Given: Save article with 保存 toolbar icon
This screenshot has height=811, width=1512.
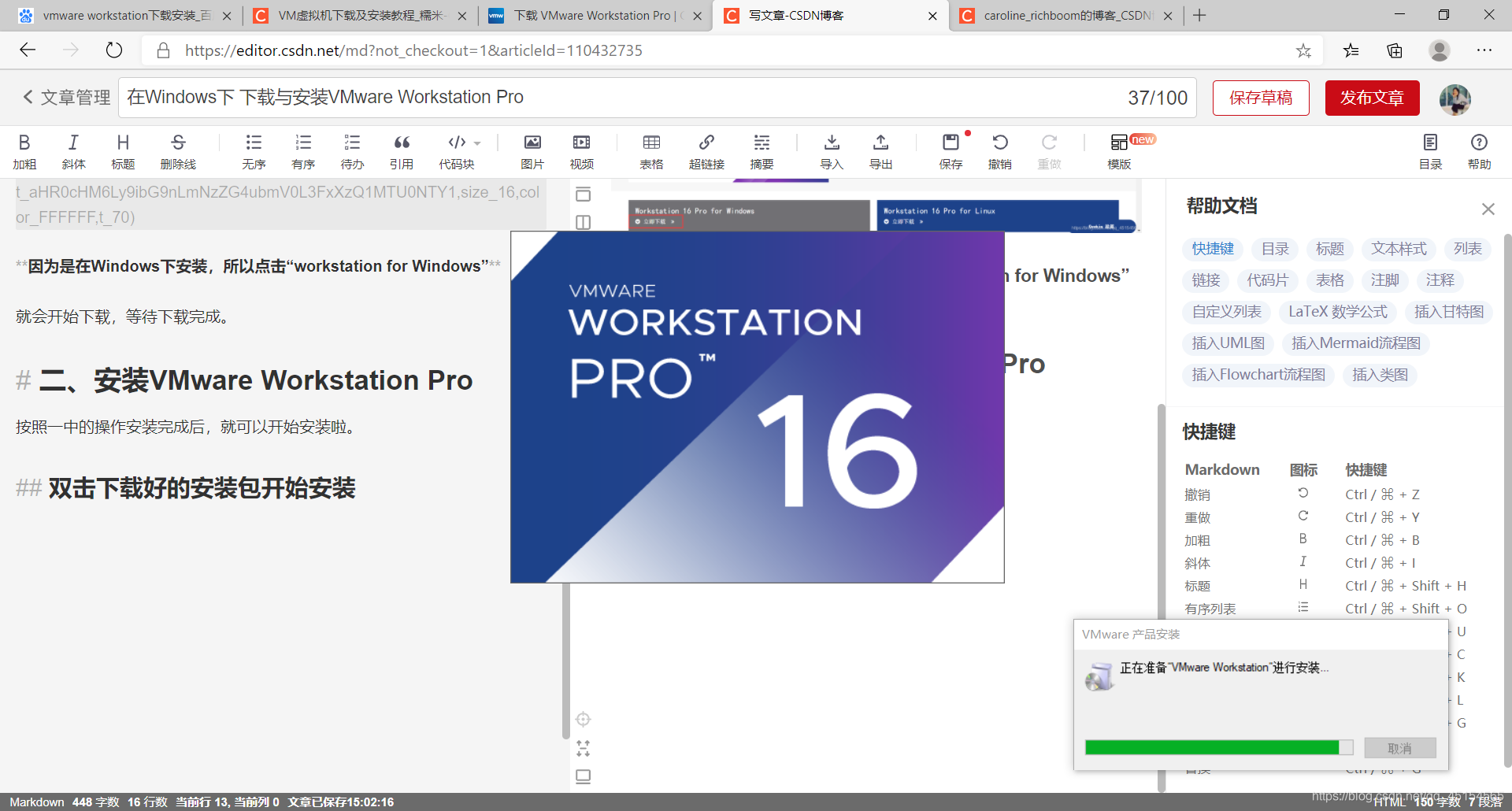Looking at the screenshot, I should pyautogui.click(x=951, y=151).
